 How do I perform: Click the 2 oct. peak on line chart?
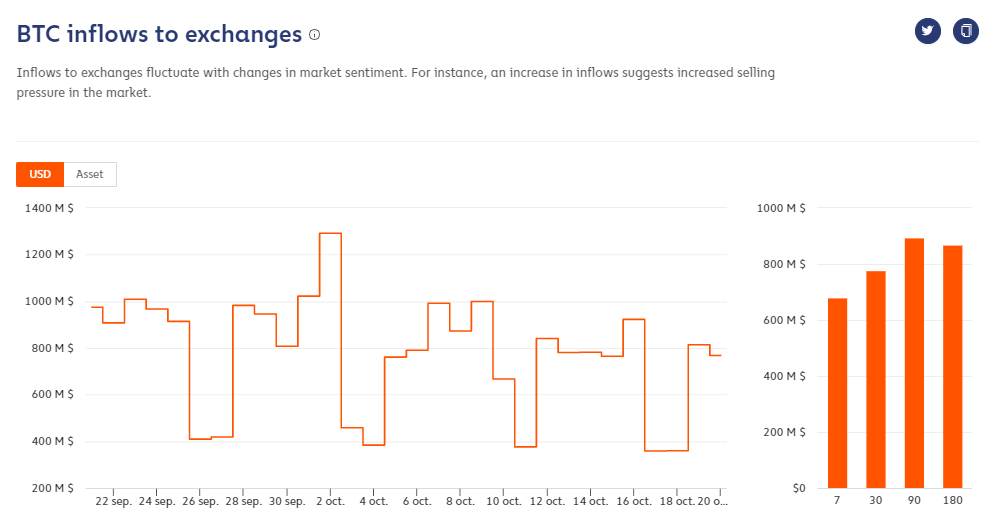click(330, 233)
